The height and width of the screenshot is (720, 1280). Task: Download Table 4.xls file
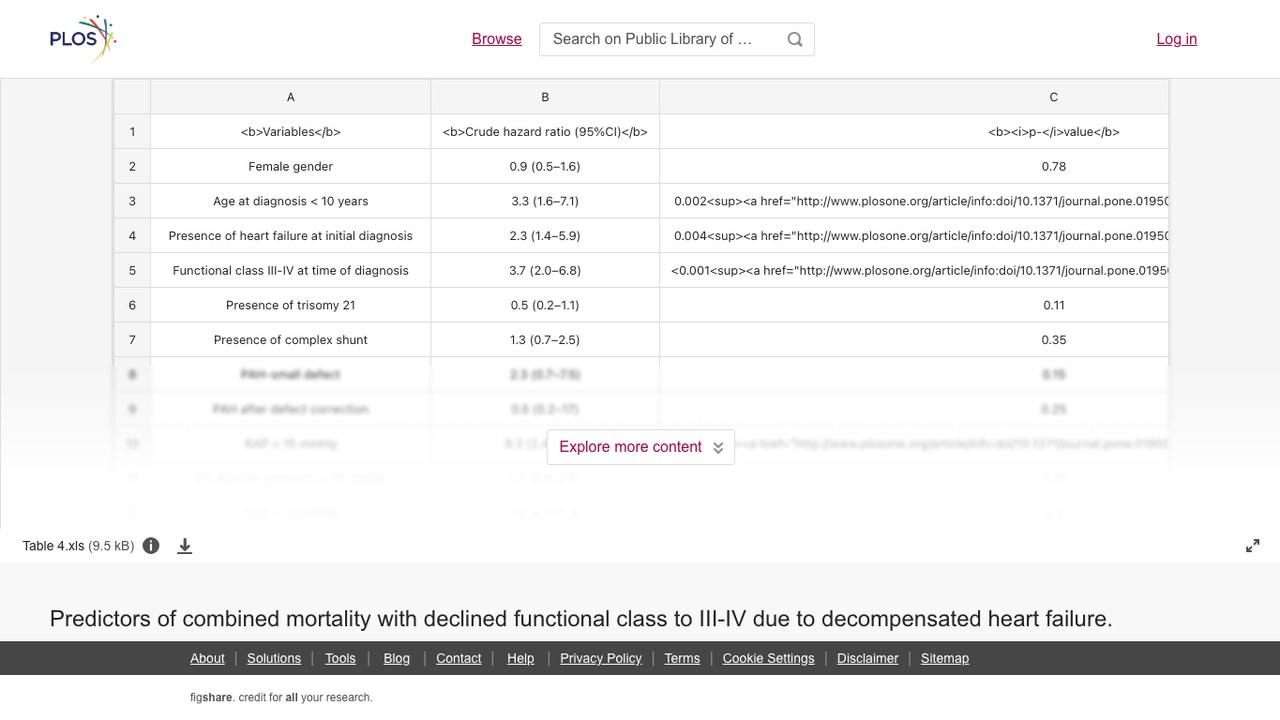(x=185, y=546)
